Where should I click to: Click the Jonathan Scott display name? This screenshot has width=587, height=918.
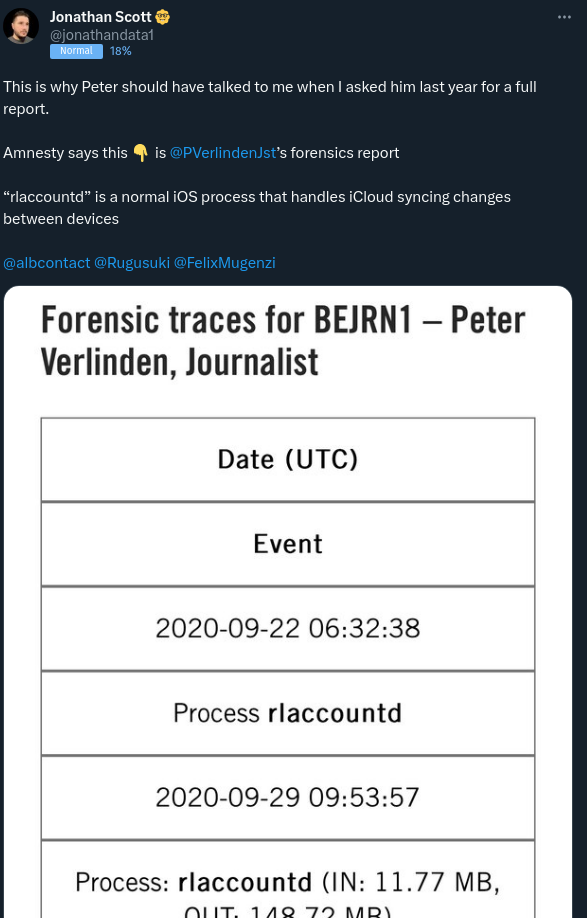coord(101,17)
